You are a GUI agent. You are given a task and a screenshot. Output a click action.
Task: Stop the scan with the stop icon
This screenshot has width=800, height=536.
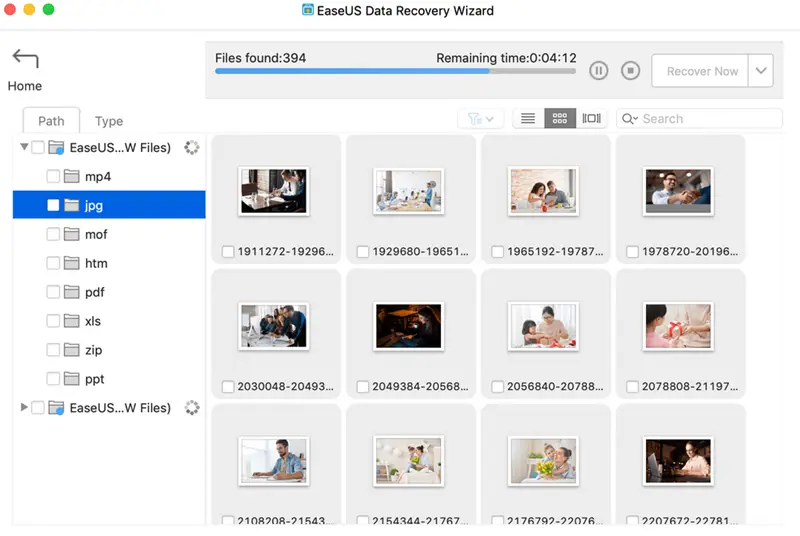pos(630,71)
